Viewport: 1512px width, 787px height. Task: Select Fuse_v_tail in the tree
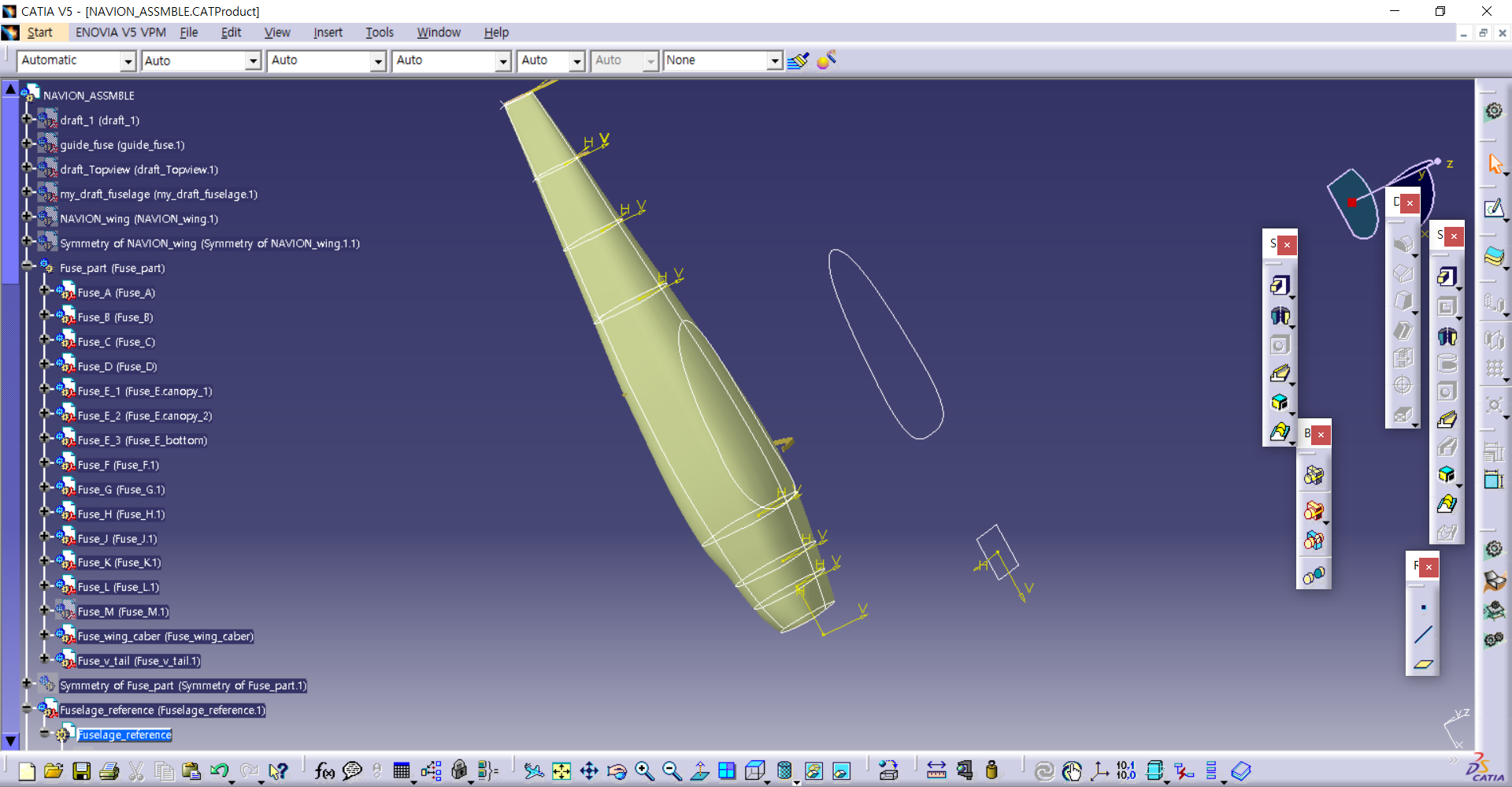(139, 661)
